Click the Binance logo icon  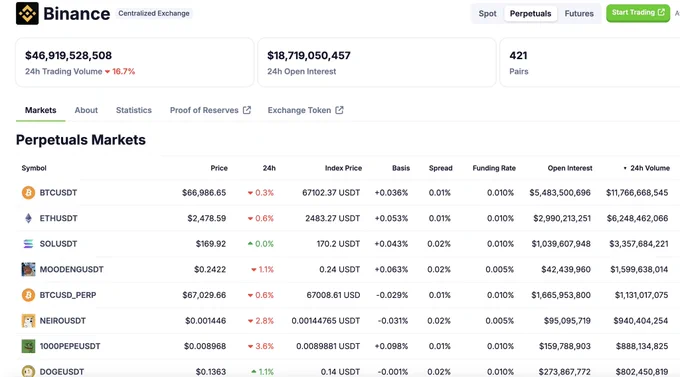[27, 13]
